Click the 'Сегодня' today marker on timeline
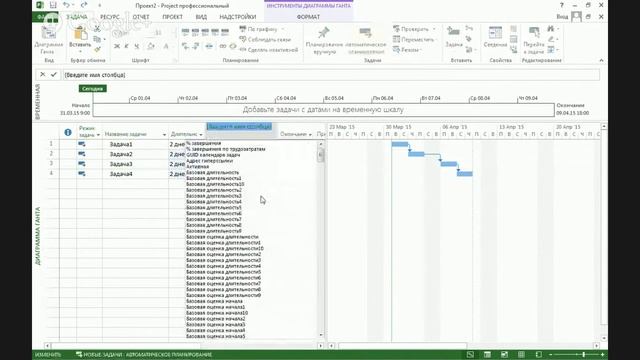 click(x=93, y=89)
